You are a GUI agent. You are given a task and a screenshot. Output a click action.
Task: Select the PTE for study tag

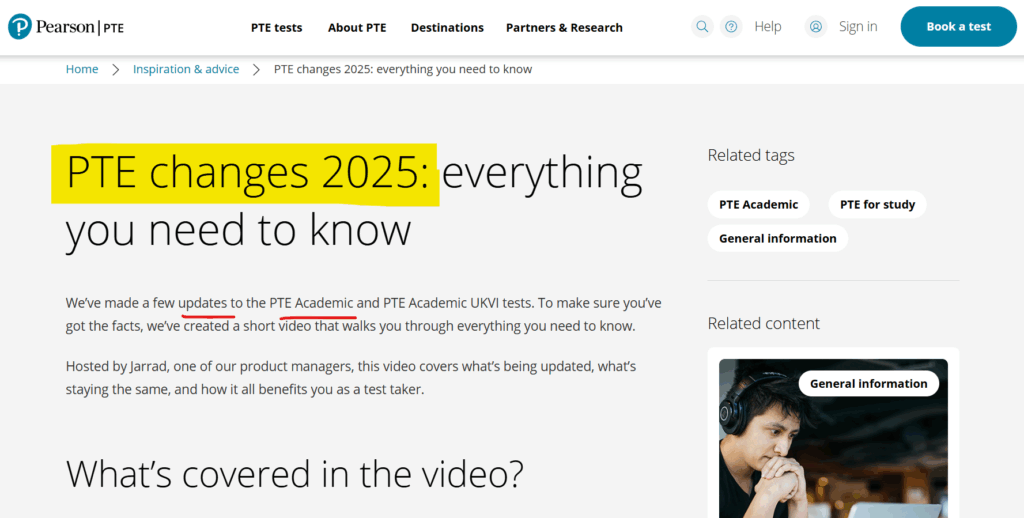tap(877, 204)
